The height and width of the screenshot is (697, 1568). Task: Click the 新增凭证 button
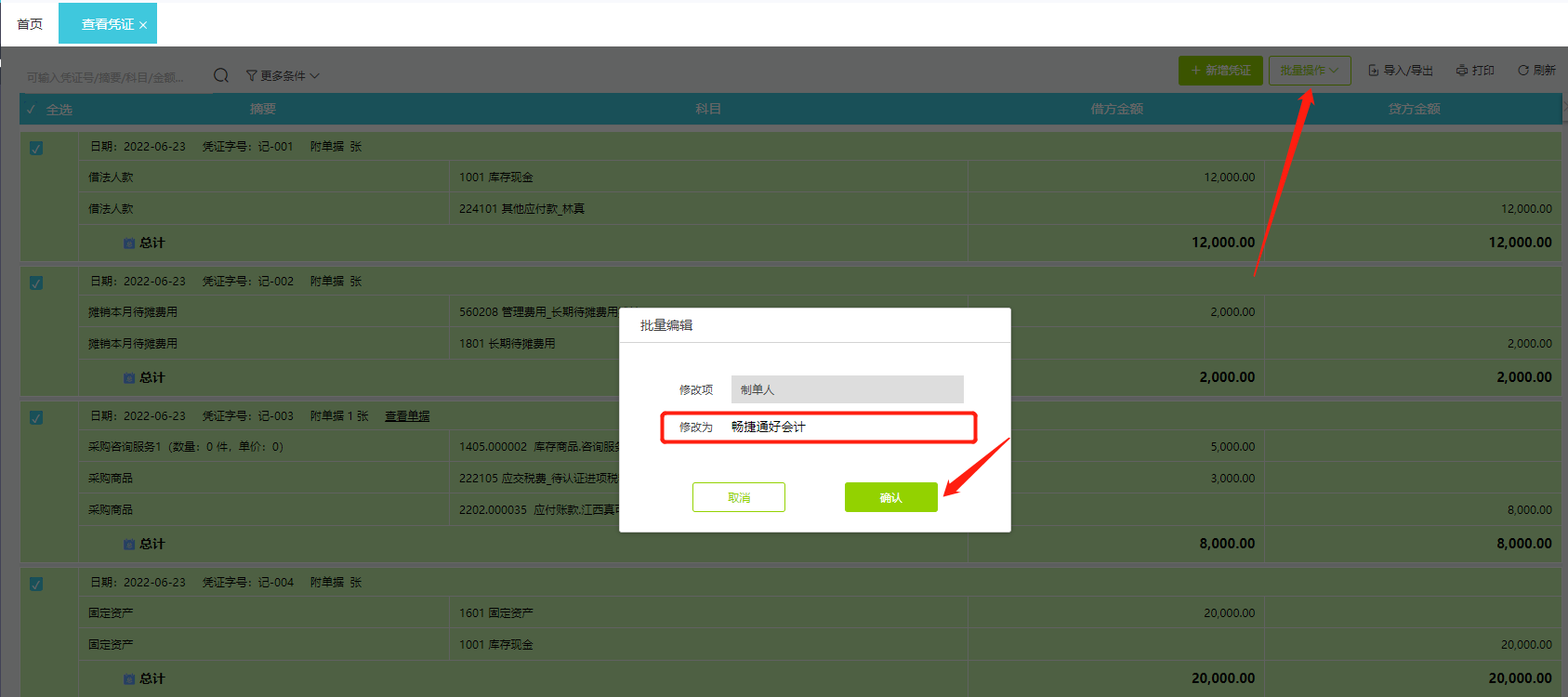point(1220,71)
